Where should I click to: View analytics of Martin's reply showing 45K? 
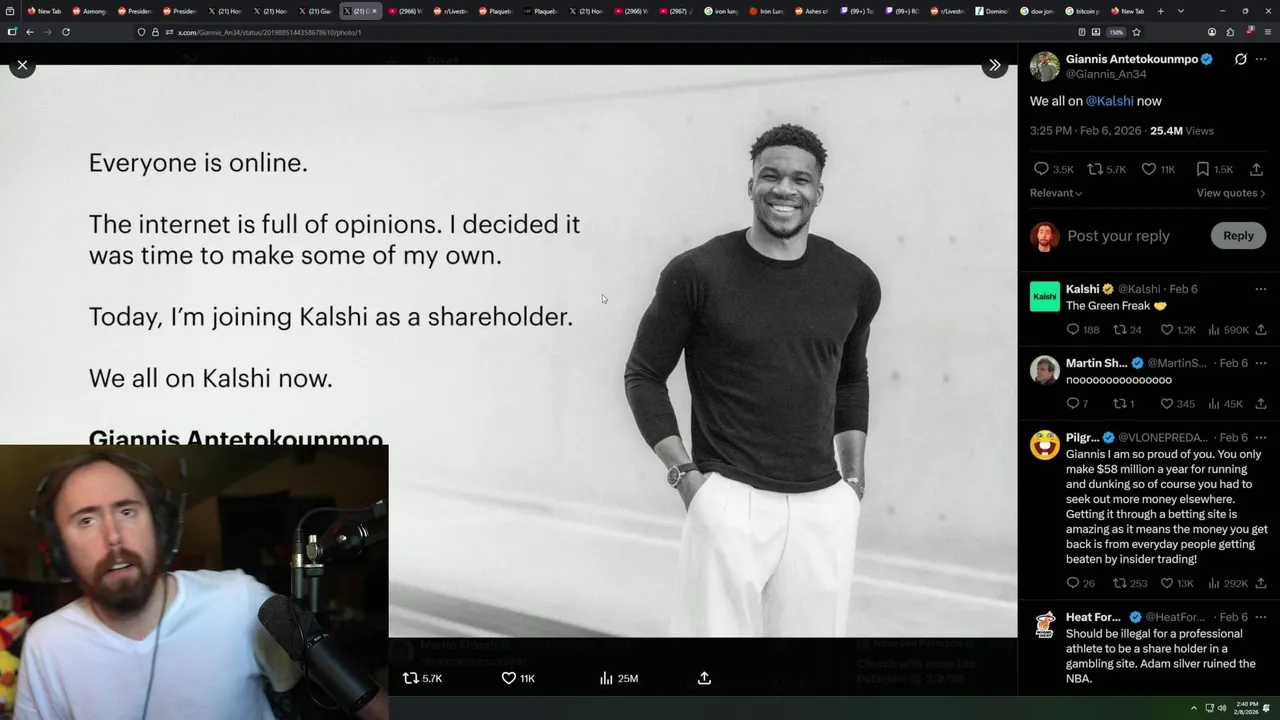(1226, 404)
